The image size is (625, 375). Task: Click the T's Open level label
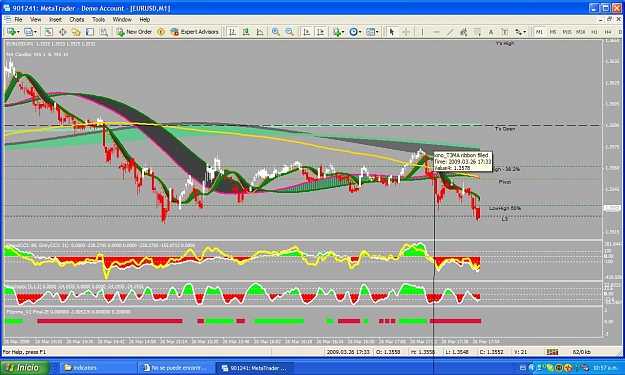[505, 129]
